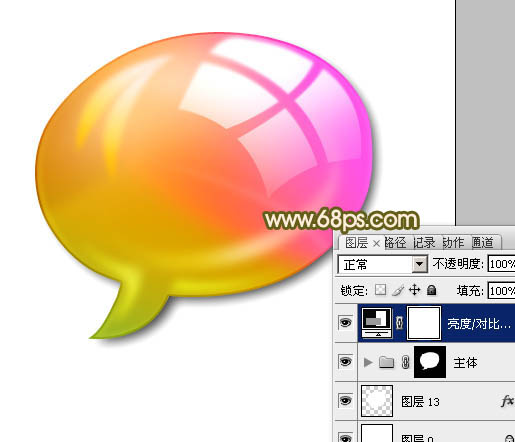The image size is (515, 442).
Task: Click the 不透明度 opacity input field
Action: click(501, 264)
